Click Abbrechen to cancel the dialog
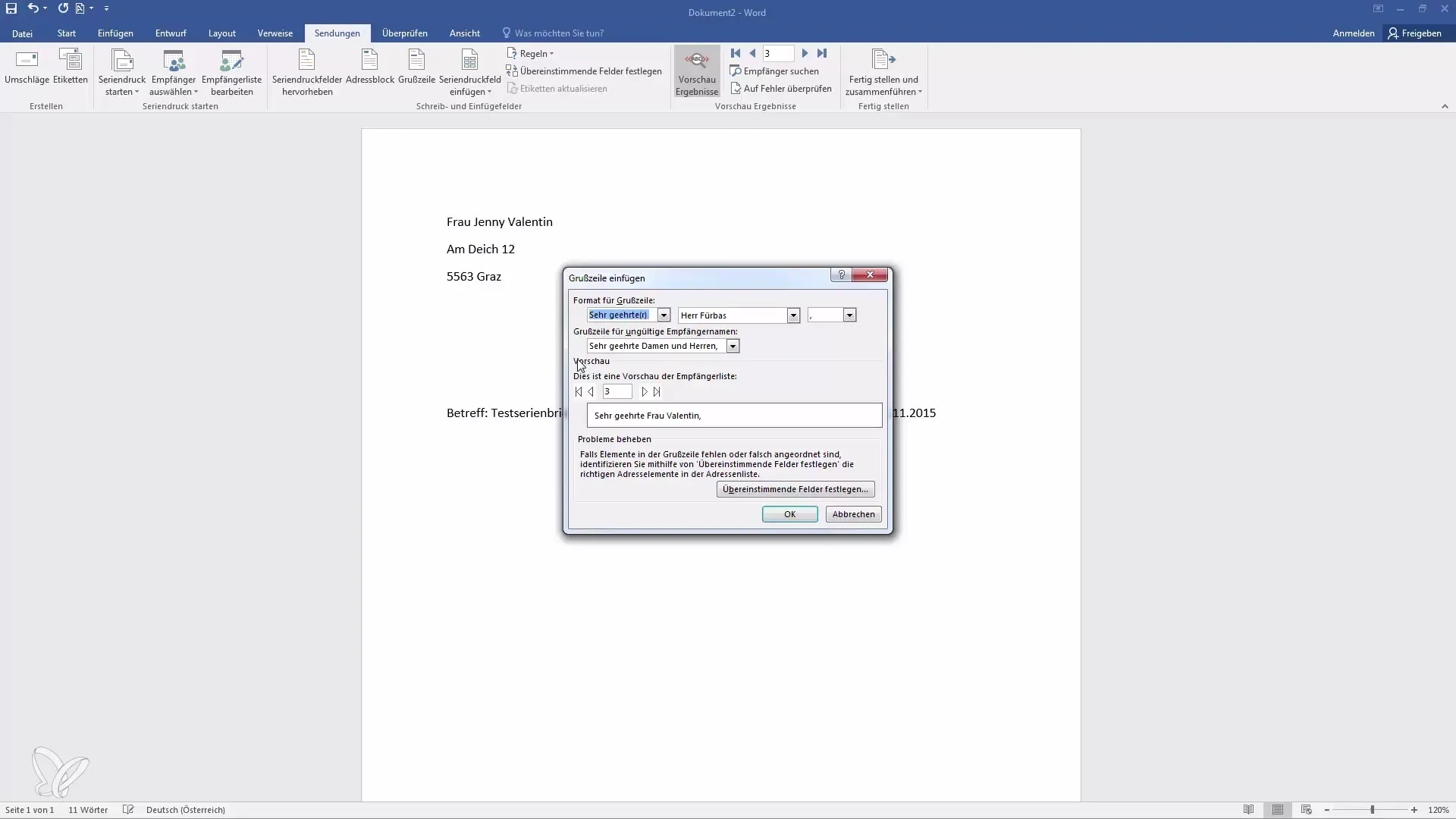This screenshot has width=1456, height=819. (853, 514)
